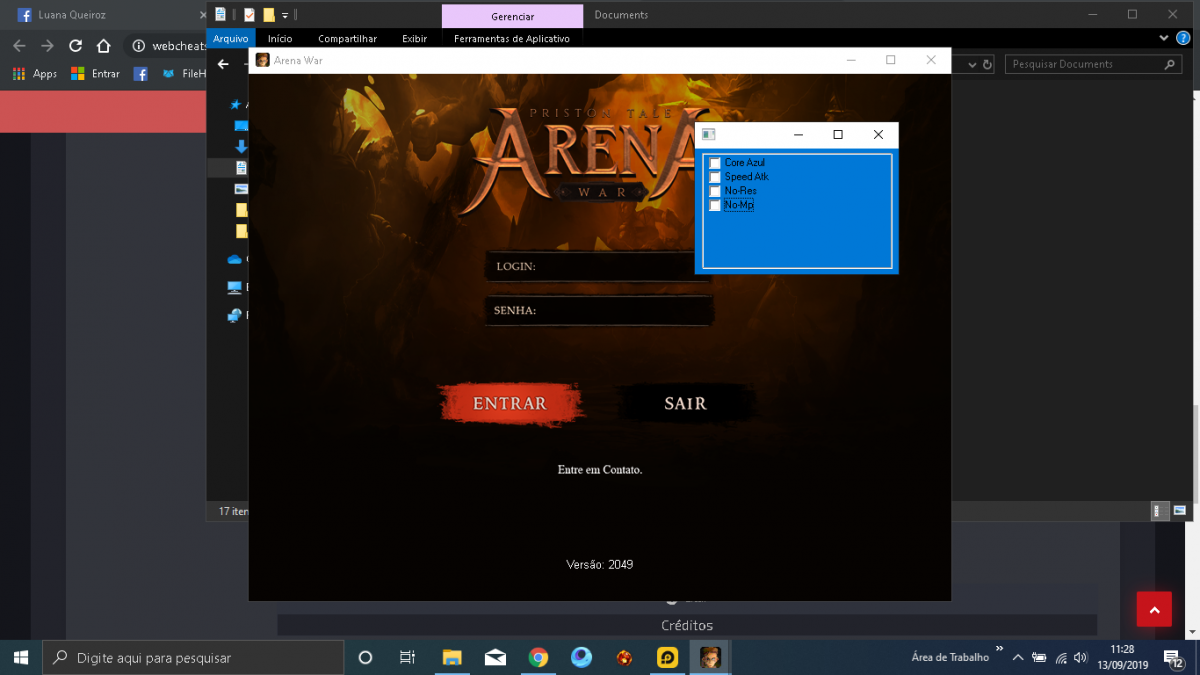Click the site info icon in address bar
The width and height of the screenshot is (1200, 675).
click(139, 46)
